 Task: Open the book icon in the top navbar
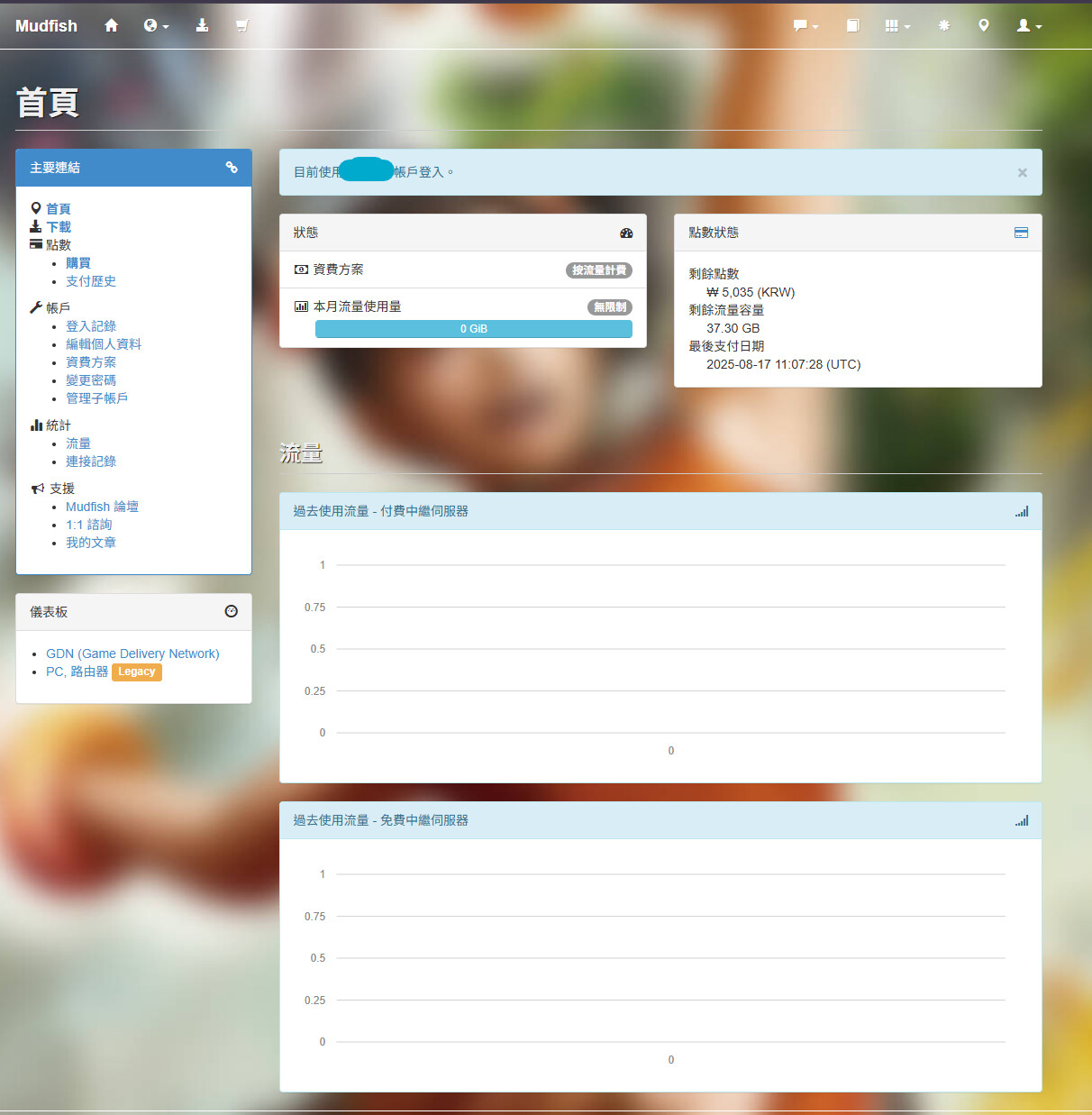tap(852, 25)
